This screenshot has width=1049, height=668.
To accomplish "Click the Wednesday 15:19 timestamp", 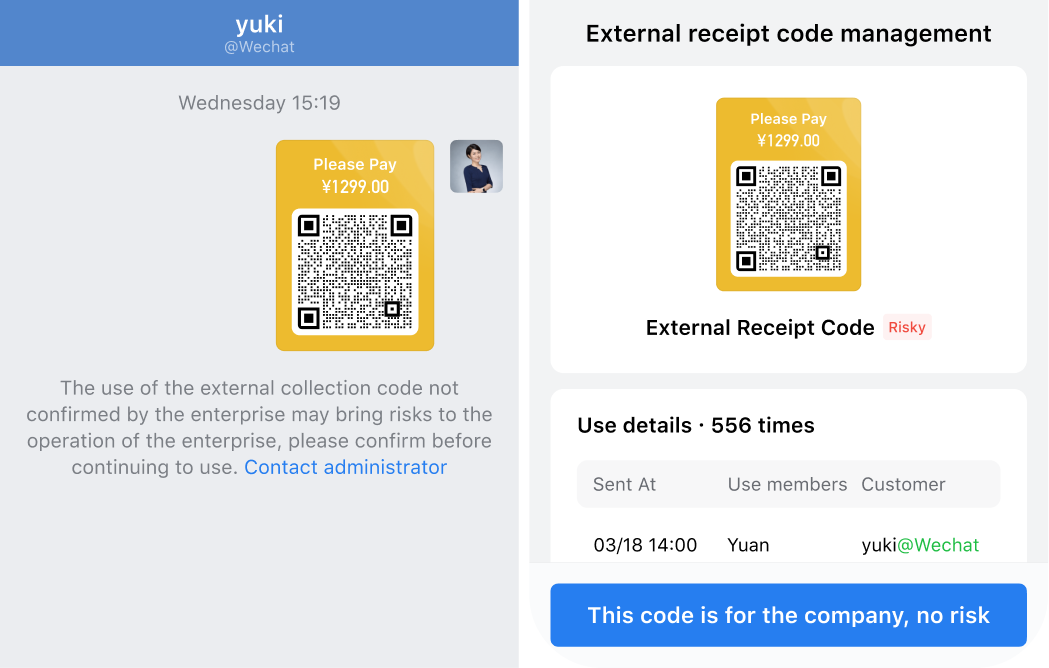I will pyautogui.click(x=260, y=102).
